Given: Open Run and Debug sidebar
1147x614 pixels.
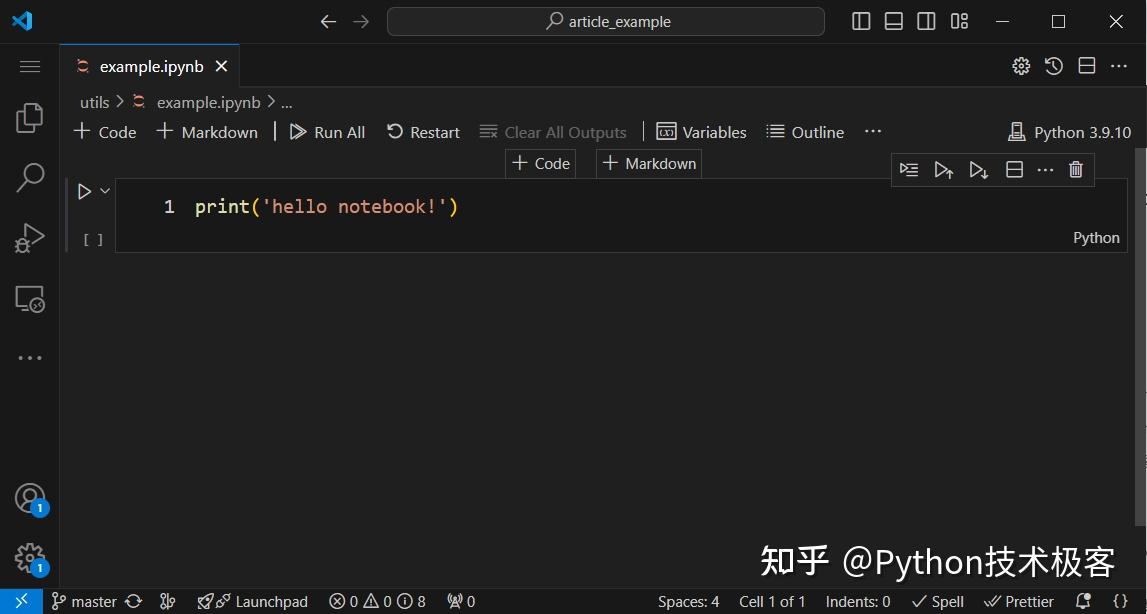Looking at the screenshot, I should (x=29, y=237).
